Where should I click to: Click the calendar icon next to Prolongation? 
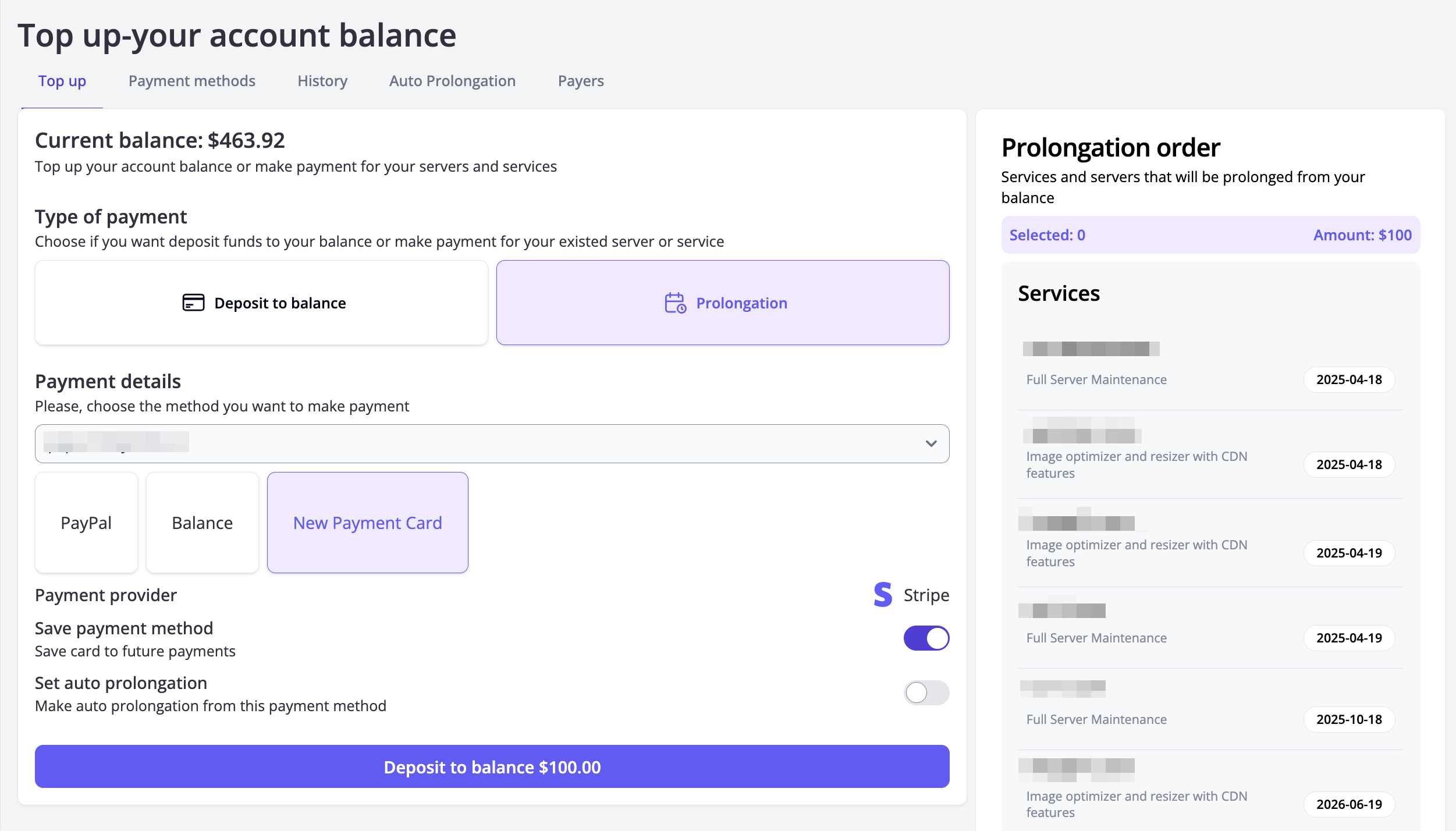[x=675, y=303]
